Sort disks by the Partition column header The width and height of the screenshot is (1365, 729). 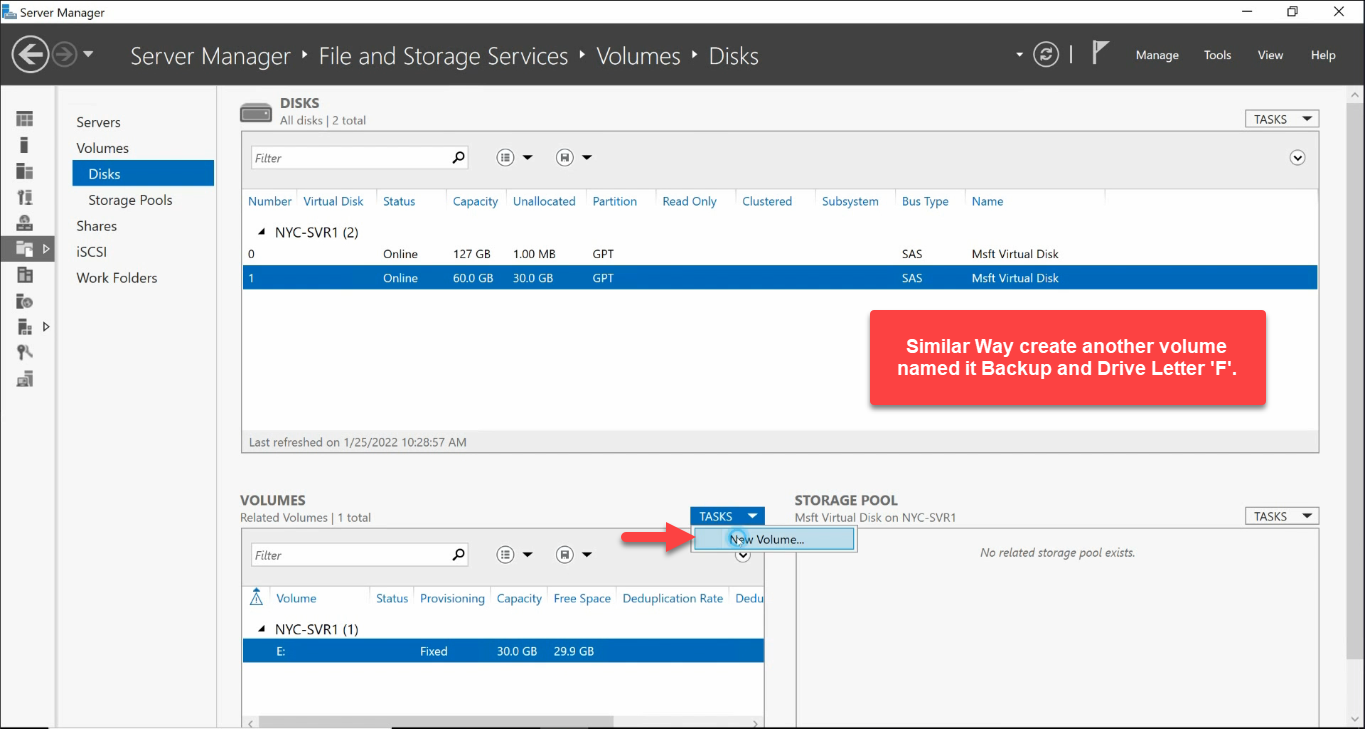point(614,201)
